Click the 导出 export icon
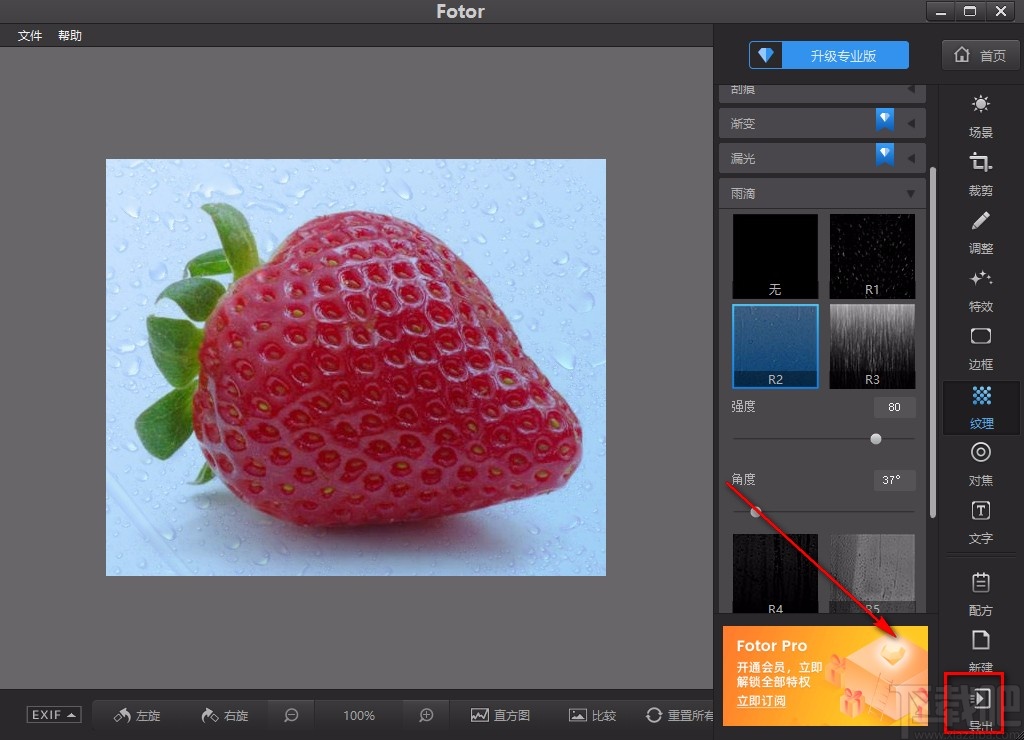Image resolution: width=1024 pixels, height=740 pixels. tap(981, 698)
